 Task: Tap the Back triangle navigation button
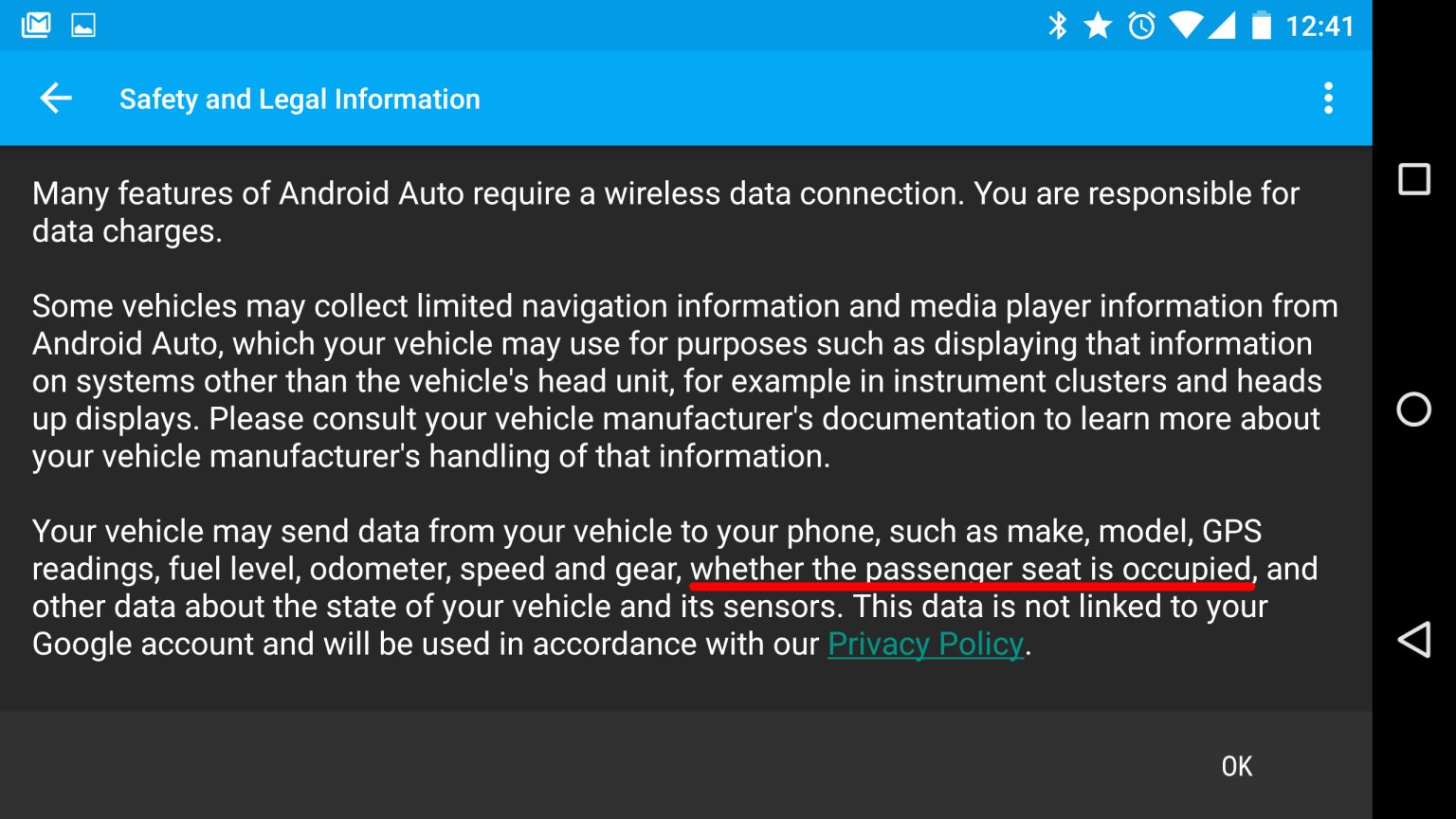pyautogui.click(x=1414, y=640)
